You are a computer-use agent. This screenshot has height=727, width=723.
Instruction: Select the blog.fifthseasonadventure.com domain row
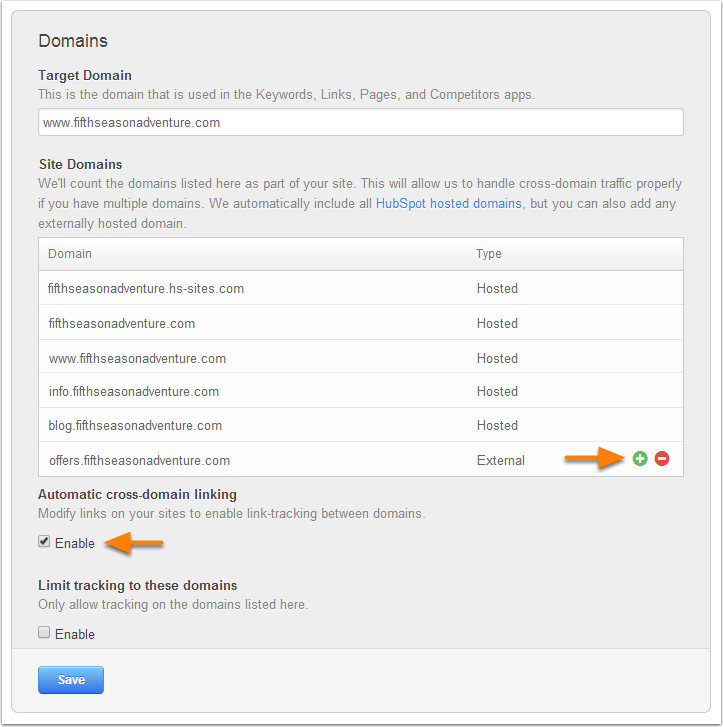(361, 425)
